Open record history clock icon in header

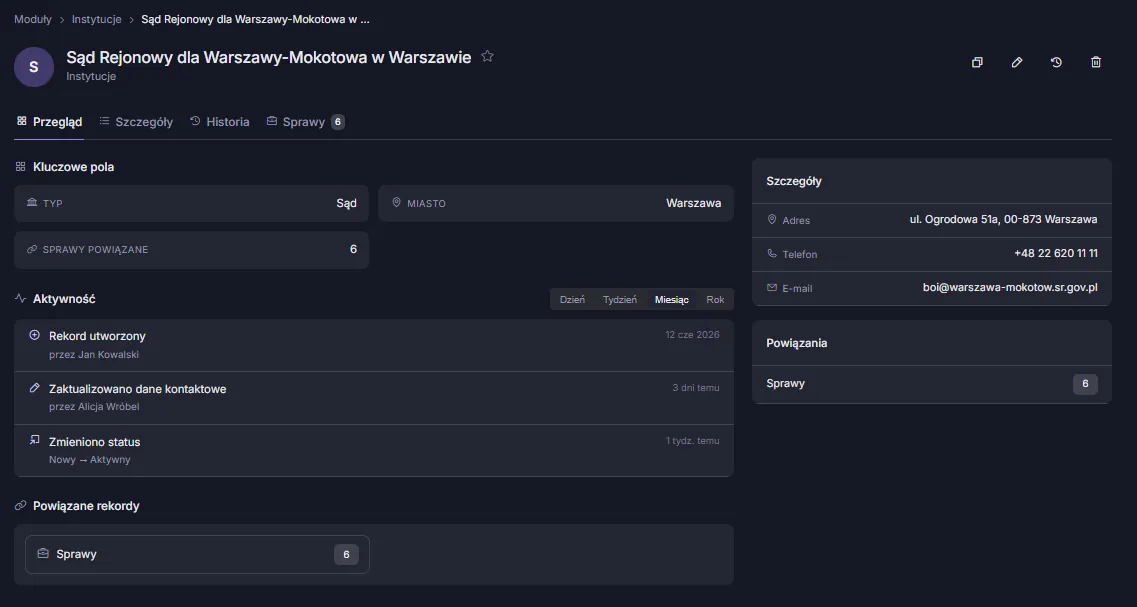[x=1057, y=62]
